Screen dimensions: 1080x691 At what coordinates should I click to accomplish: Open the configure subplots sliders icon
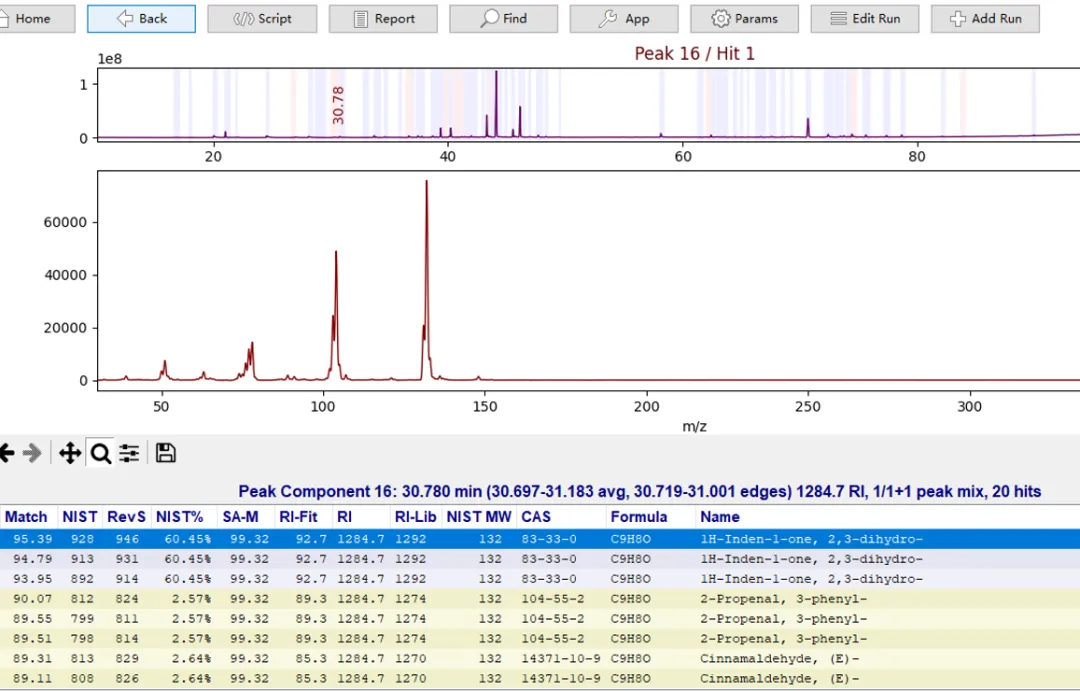(129, 453)
